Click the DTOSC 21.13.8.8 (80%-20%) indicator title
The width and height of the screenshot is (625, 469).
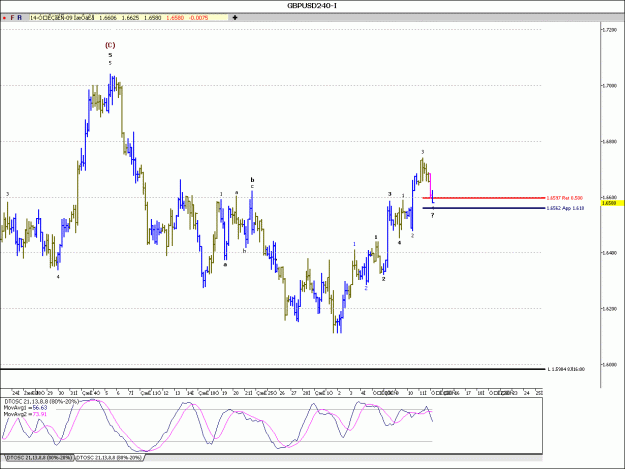[x=41, y=402]
